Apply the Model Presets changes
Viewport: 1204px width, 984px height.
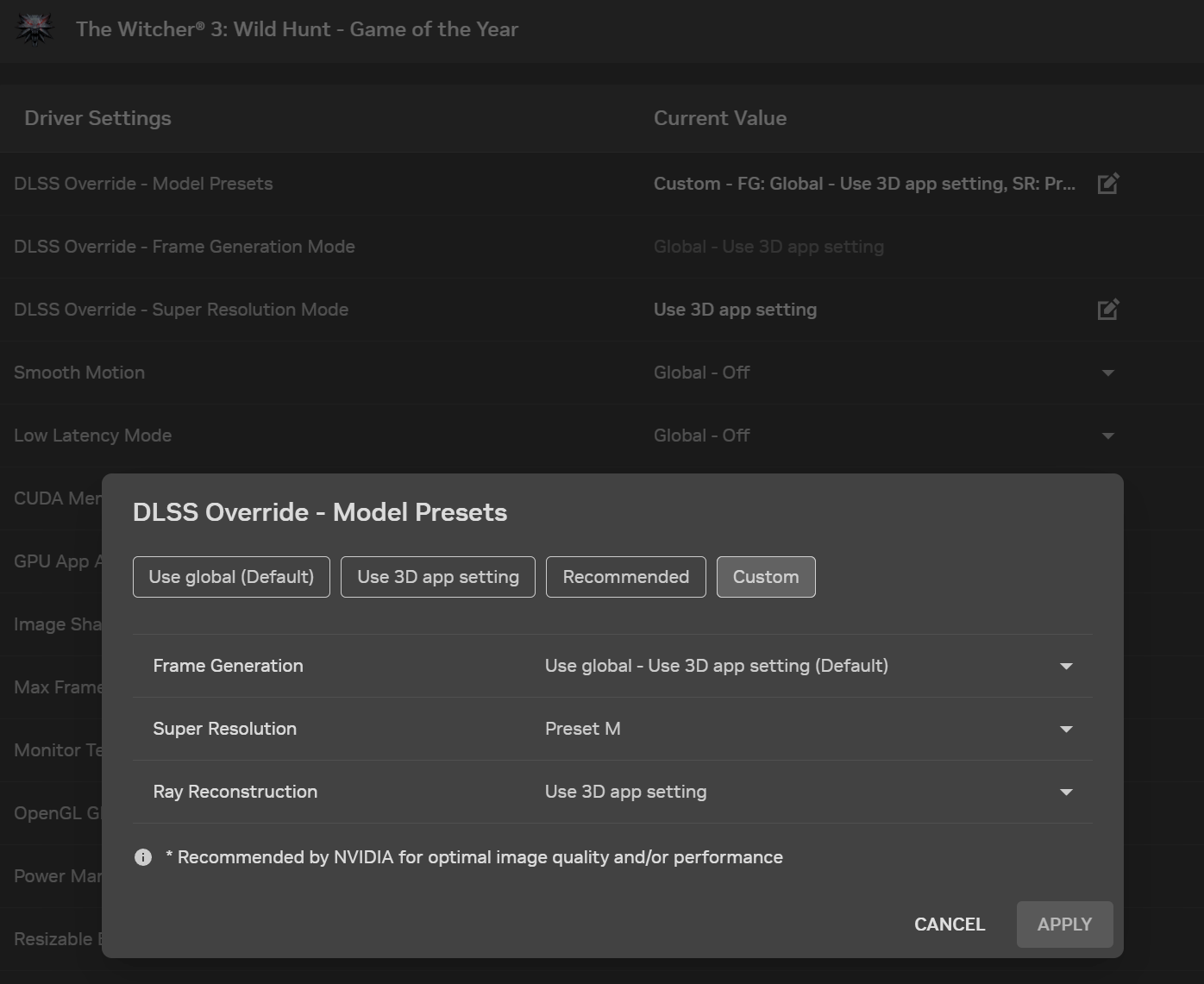click(1065, 924)
